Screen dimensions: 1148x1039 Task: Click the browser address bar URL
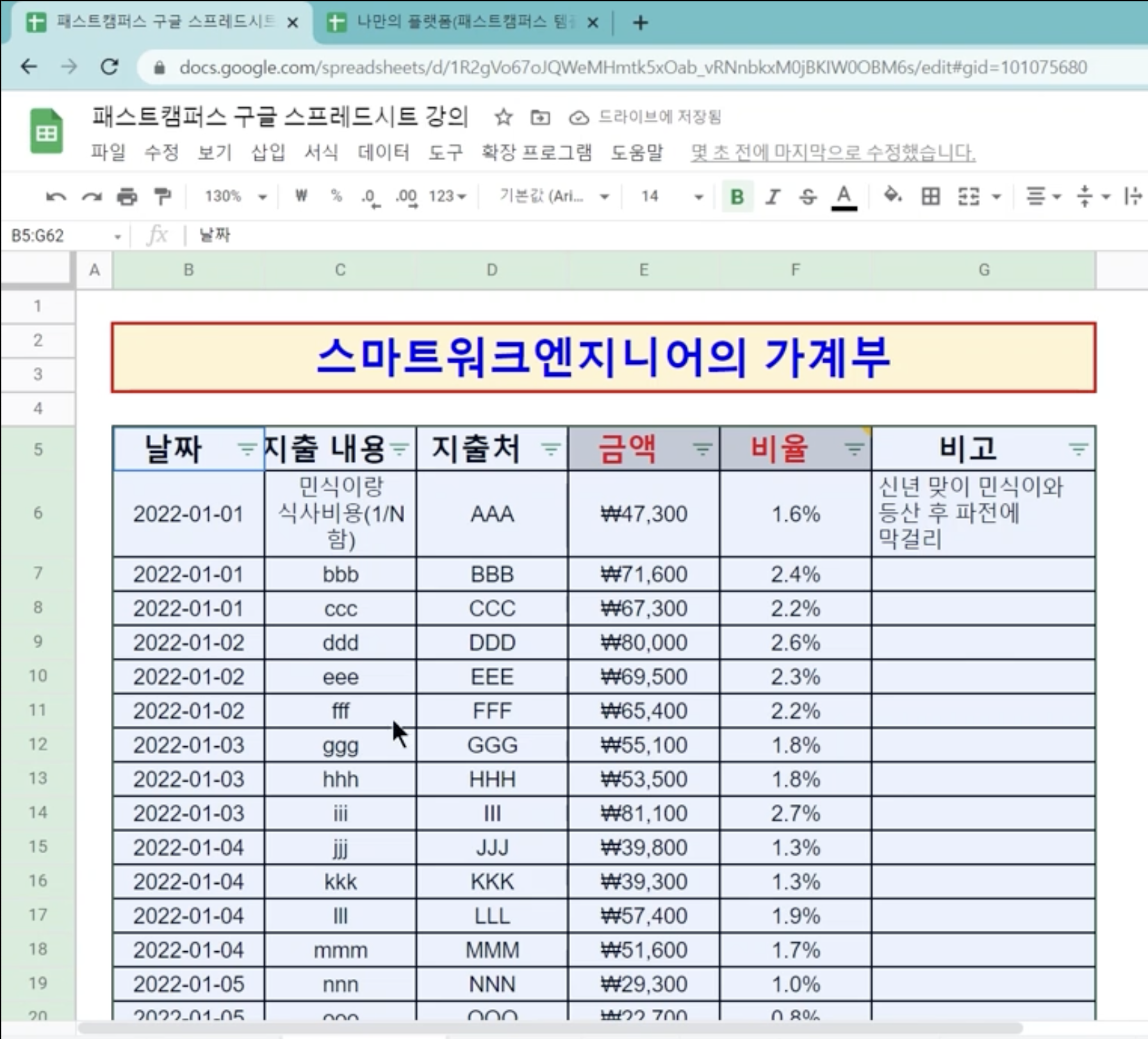[633, 67]
